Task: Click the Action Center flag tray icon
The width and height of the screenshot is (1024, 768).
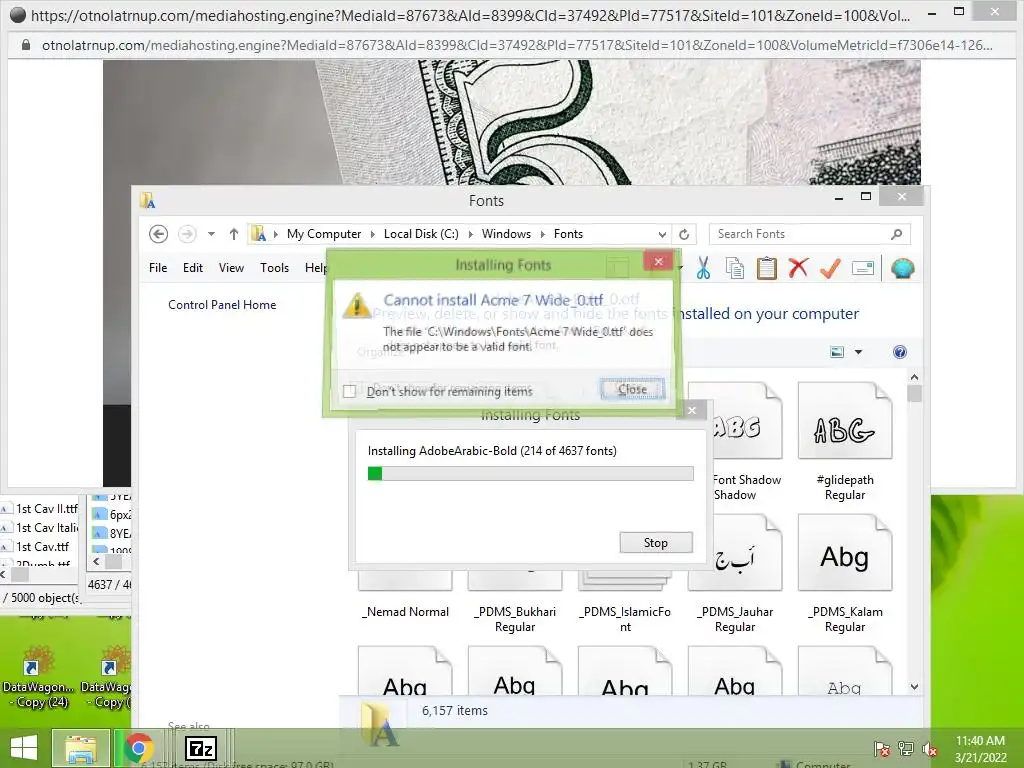Action: [881, 750]
